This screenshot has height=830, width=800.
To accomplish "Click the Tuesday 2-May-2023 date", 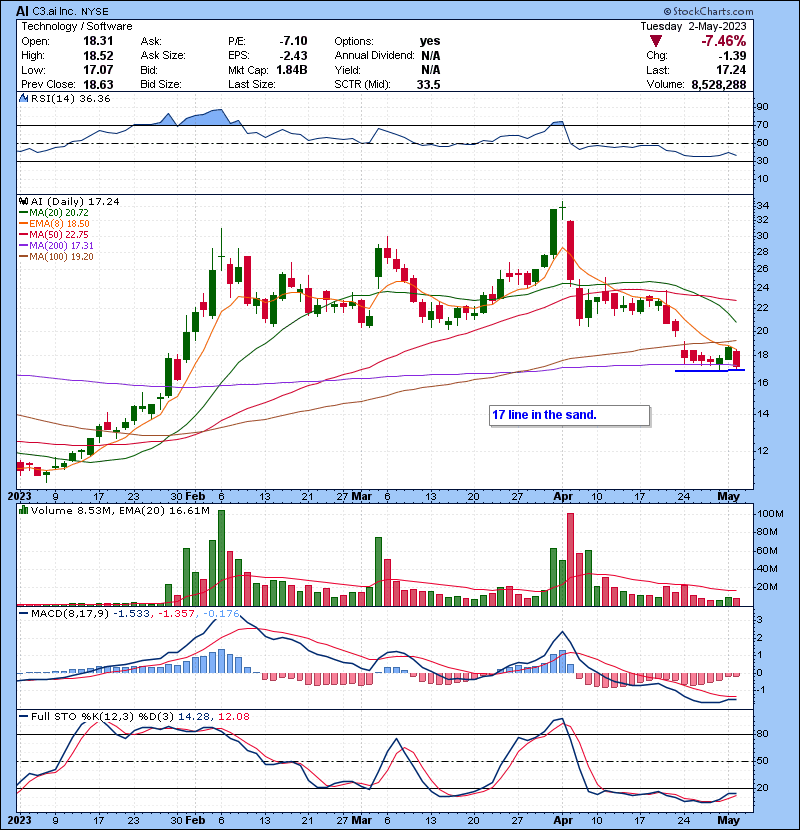I will pos(693,26).
